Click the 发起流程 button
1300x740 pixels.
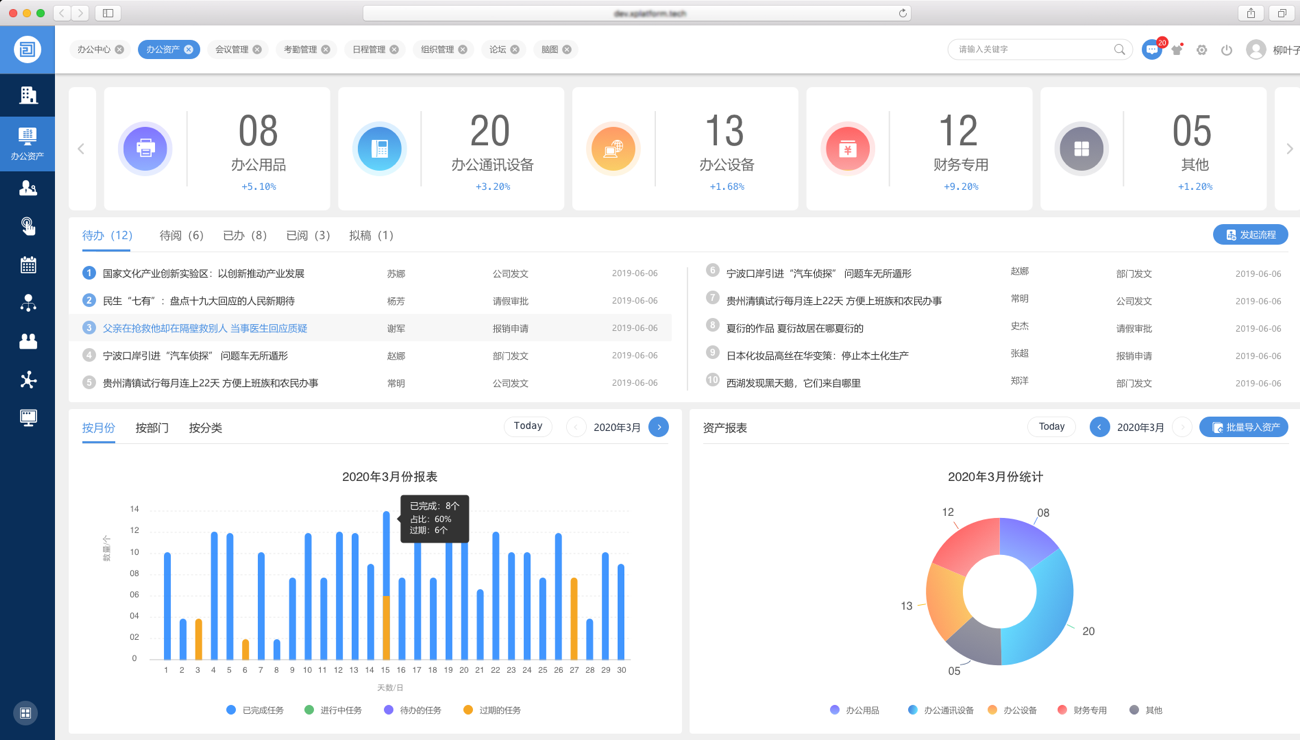(1250, 235)
